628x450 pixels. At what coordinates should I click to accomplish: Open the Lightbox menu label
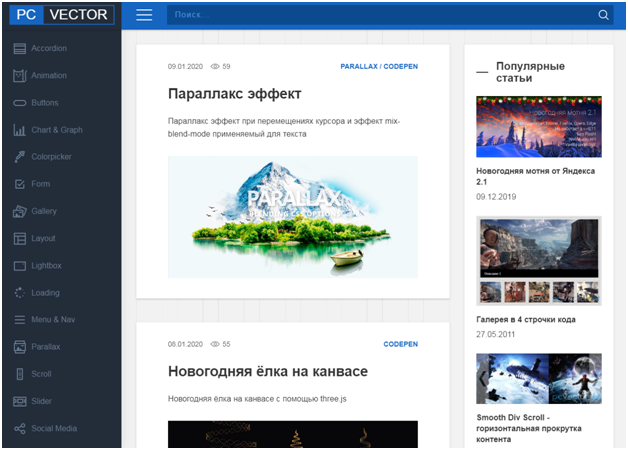coord(46,266)
